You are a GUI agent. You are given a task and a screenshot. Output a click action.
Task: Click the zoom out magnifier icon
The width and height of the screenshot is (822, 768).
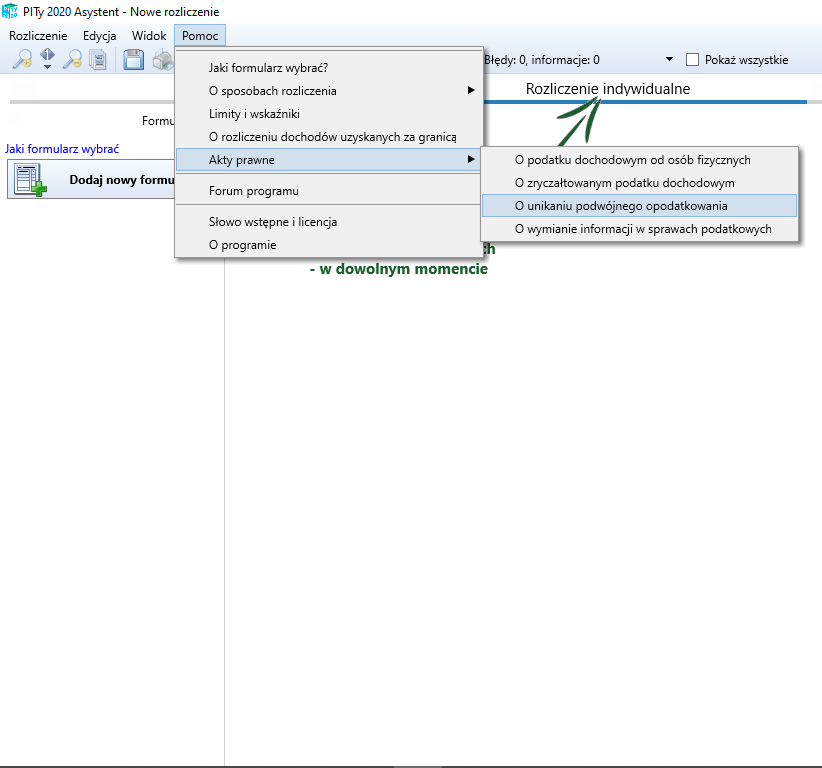pos(71,60)
